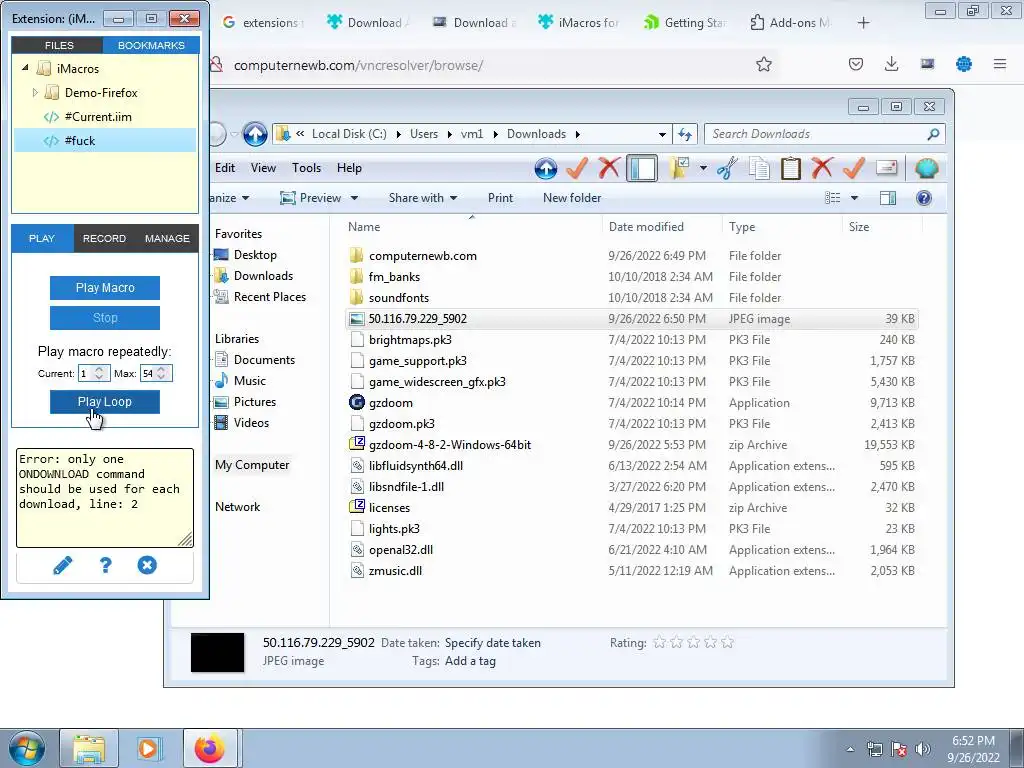Click the refresh arrows beside address bar
The width and height of the screenshot is (1024, 768).
[x=684, y=134]
